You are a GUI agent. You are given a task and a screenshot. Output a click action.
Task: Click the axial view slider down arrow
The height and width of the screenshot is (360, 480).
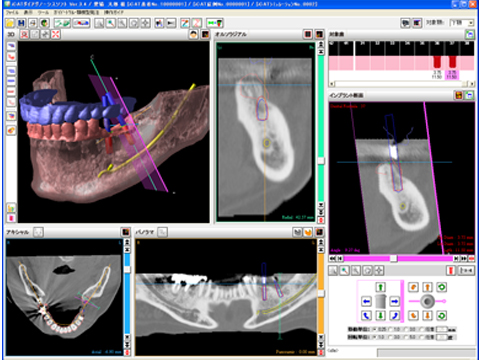[x=127, y=337]
